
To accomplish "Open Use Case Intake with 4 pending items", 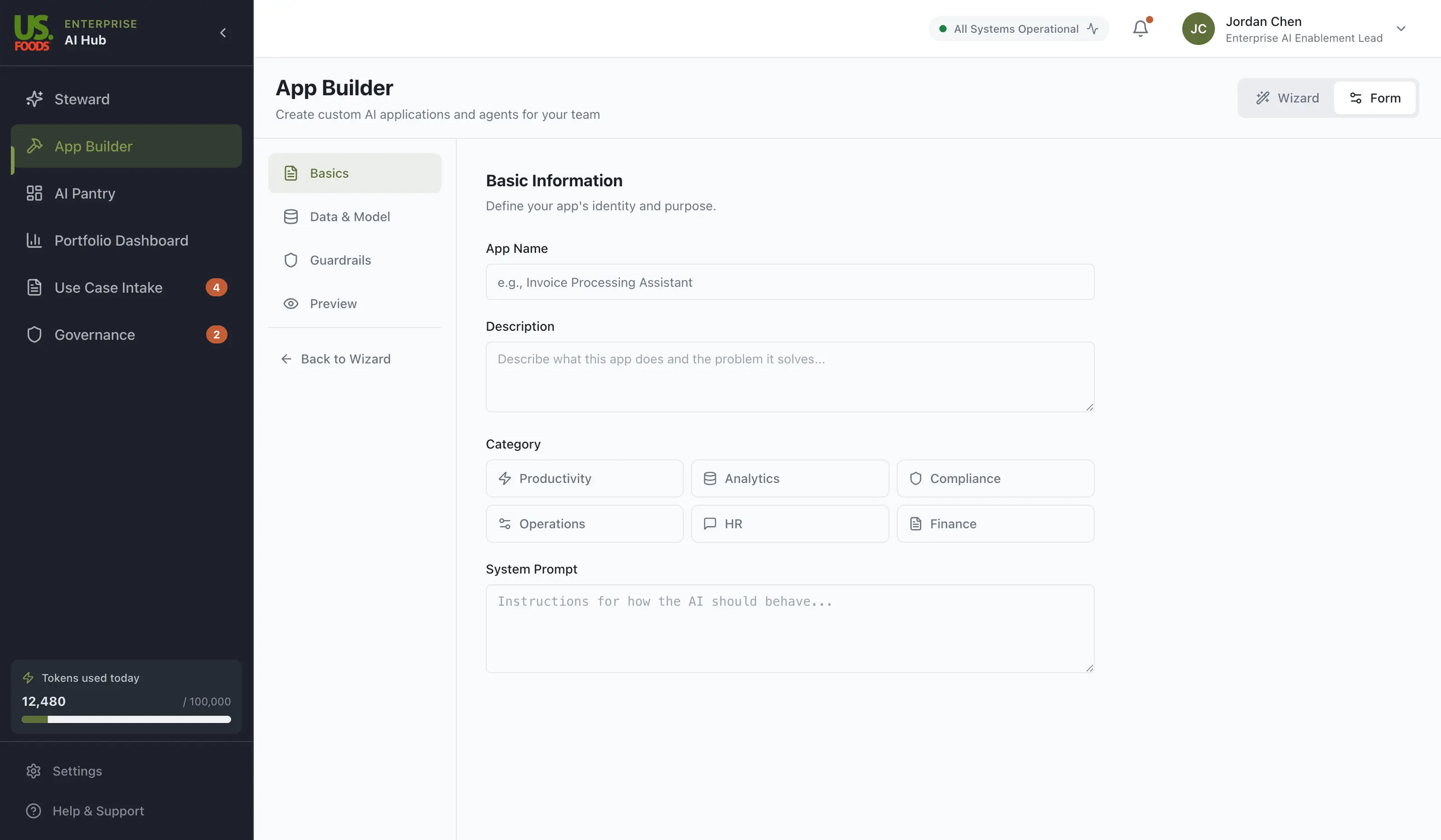I will [x=110, y=287].
